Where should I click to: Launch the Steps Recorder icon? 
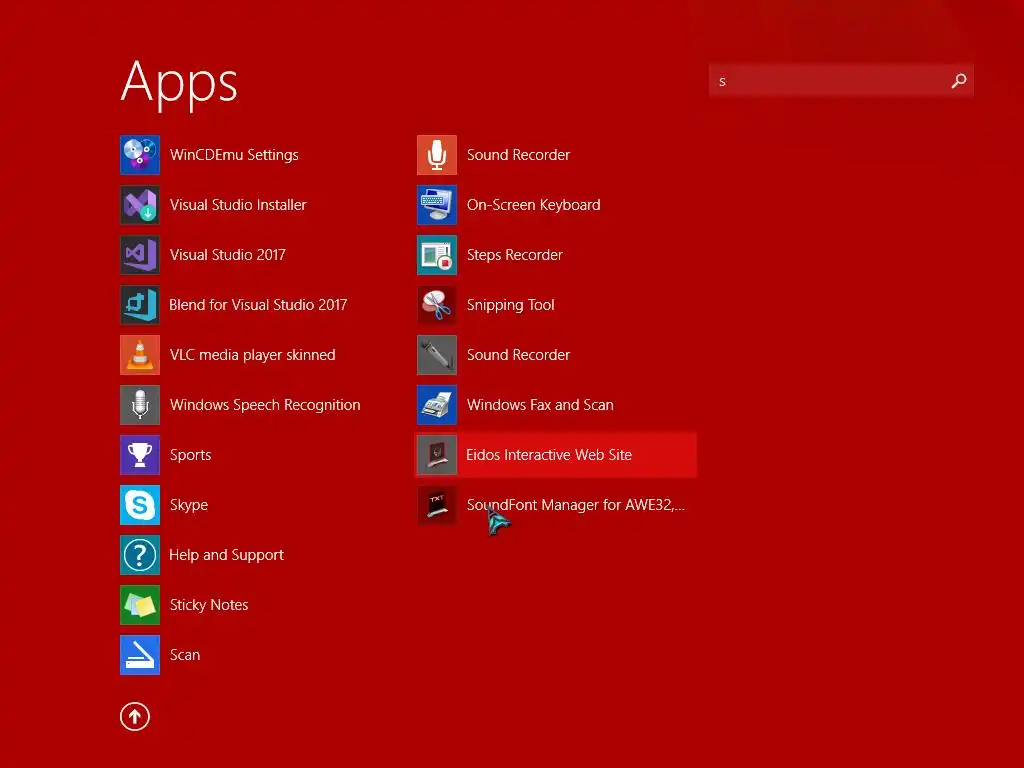(437, 255)
